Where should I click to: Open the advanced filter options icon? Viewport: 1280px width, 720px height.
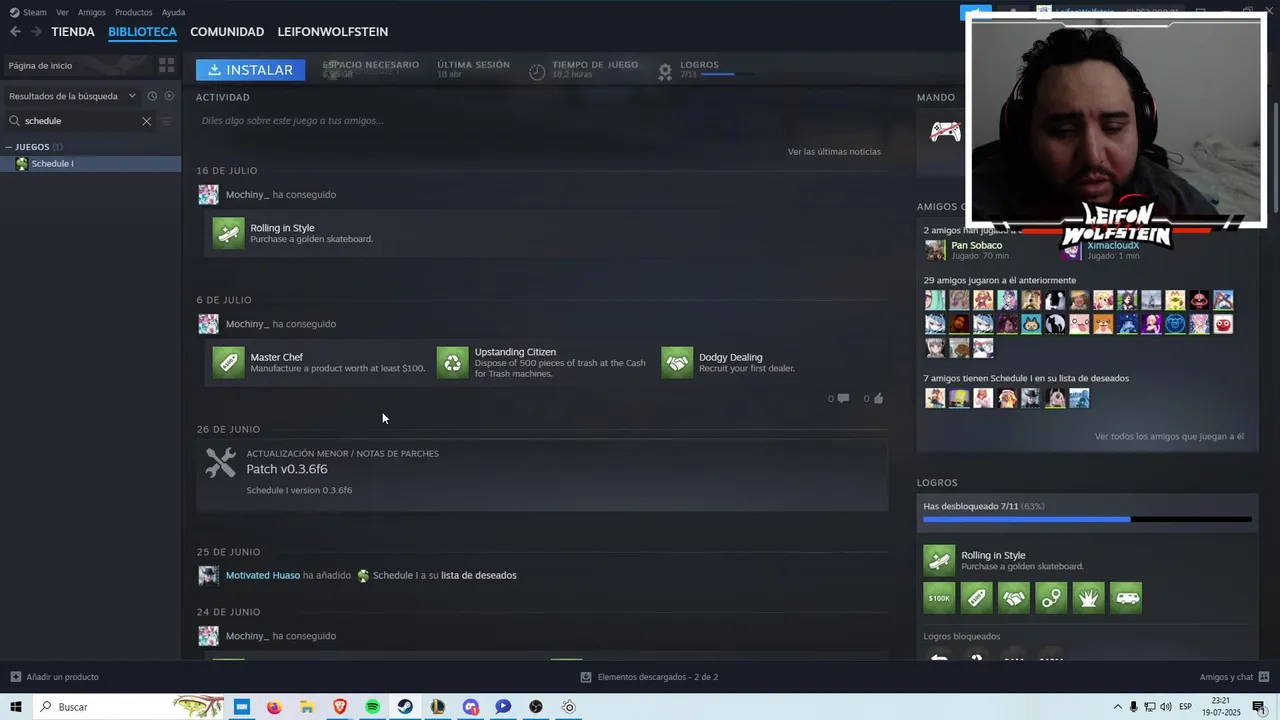(167, 121)
